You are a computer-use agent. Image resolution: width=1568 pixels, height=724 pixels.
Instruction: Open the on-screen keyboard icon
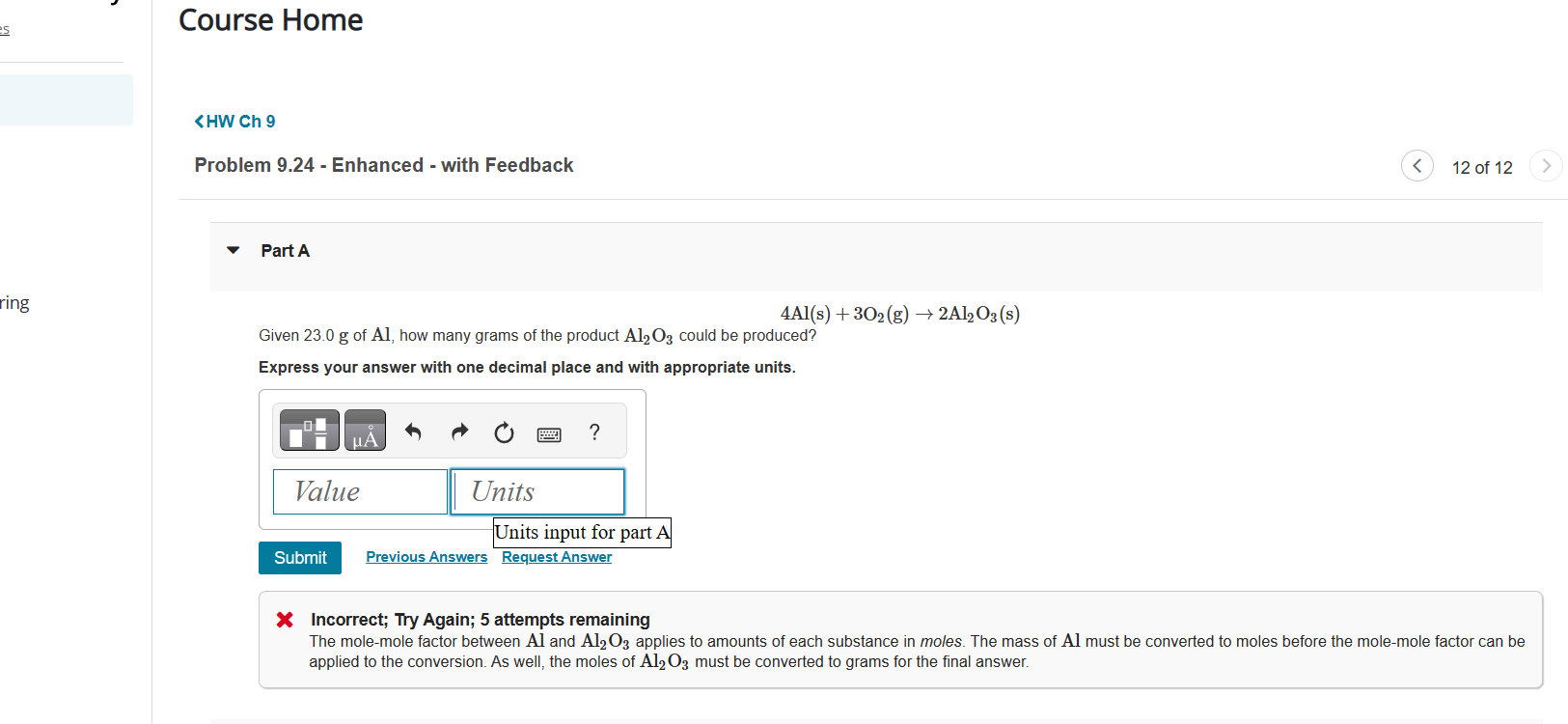[x=548, y=433]
